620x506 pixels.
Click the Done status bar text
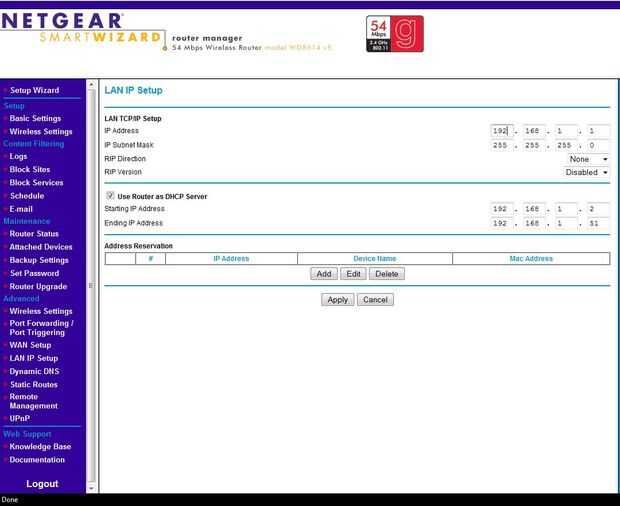pyautogui.click(x=9, y=500)
